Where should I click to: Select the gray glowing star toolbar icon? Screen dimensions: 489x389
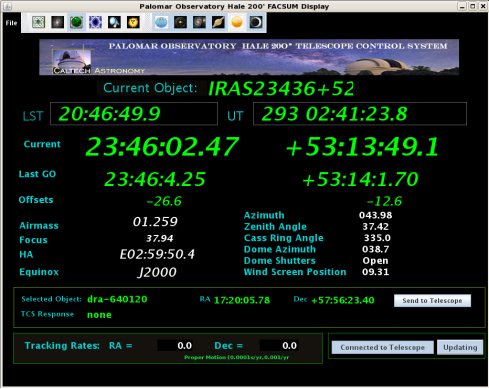coord(57,22)
